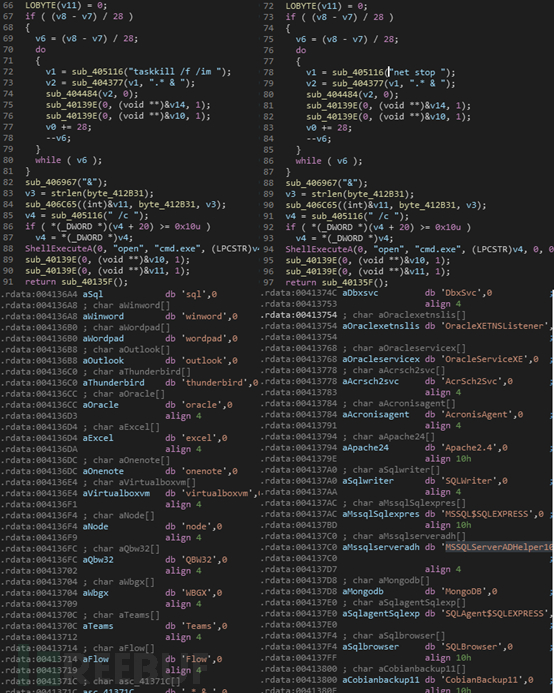The width and height of the screenshot is (554, 693).
Task: Click the address .rdata:004136A4
Action: point(39,294)
